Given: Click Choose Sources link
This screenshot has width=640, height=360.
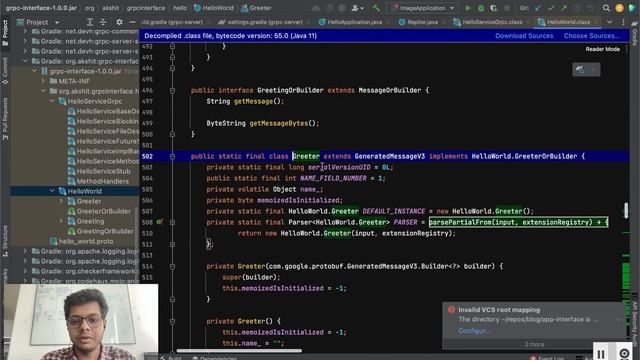Looking at the screenshot, I should coord(591,36).
